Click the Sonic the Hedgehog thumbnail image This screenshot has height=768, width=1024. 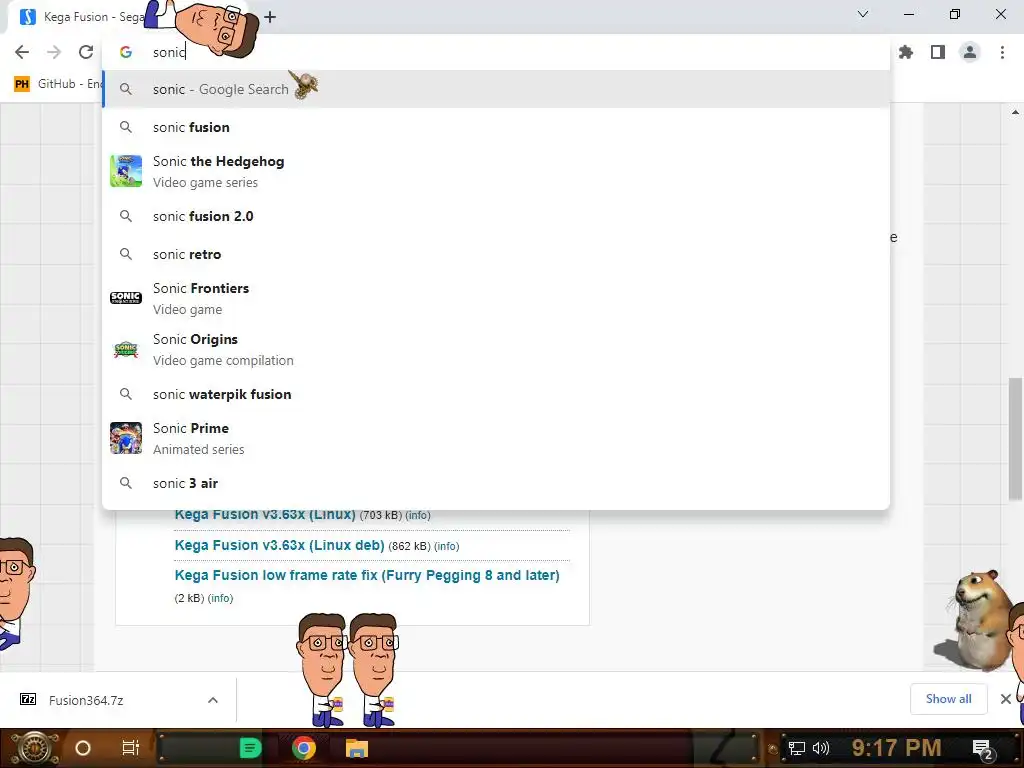tap(126, 171)
